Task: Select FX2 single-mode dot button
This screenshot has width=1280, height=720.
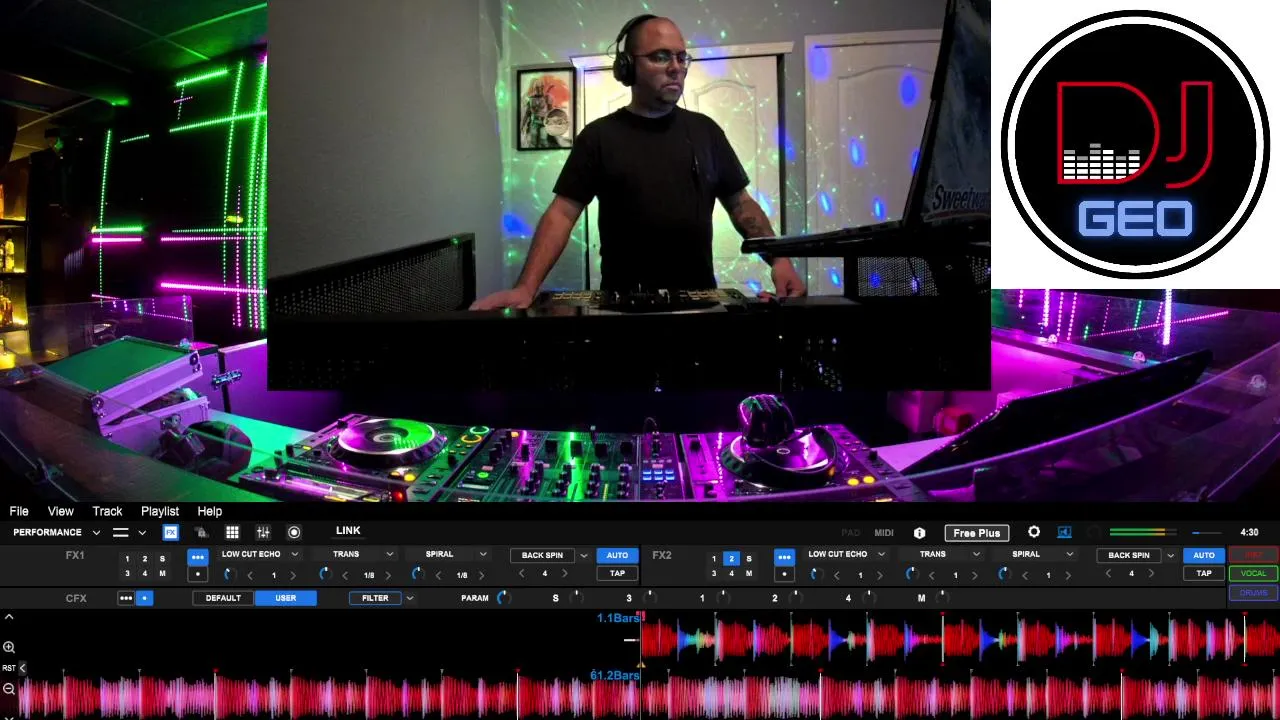Action: click(784, 574)
